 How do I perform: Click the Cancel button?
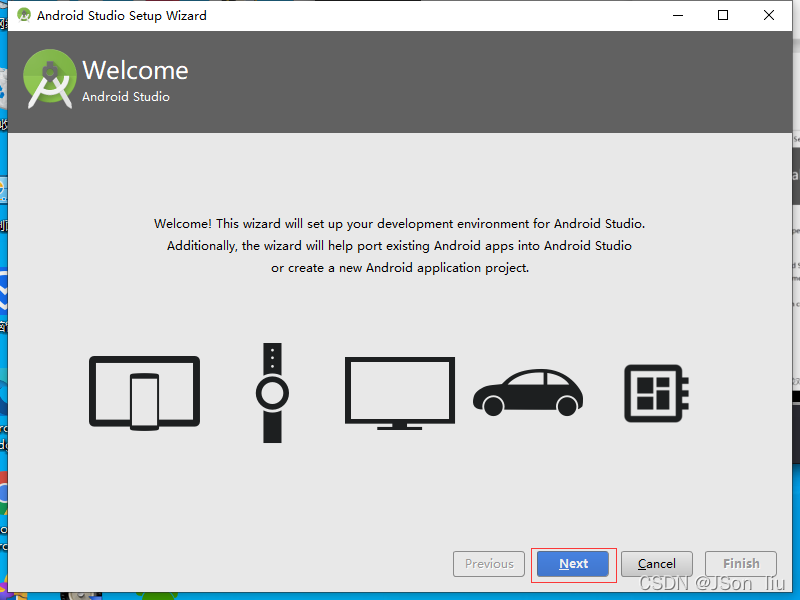click(x=657, y=564)
